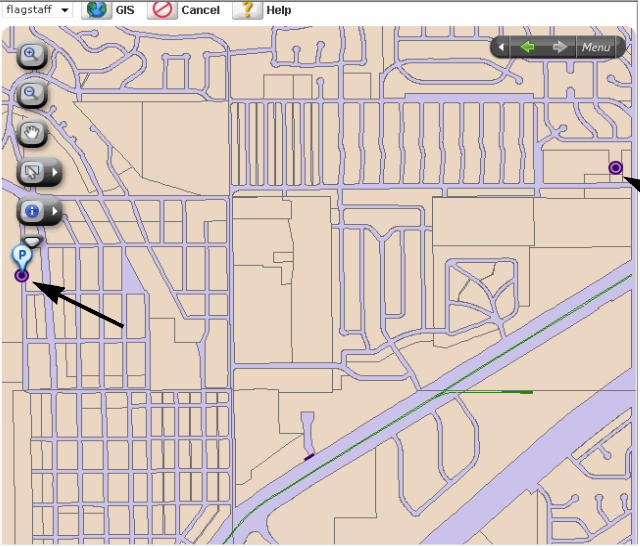Go to next map extent gray arrow

pyautogui.click(x=560, y=47)
